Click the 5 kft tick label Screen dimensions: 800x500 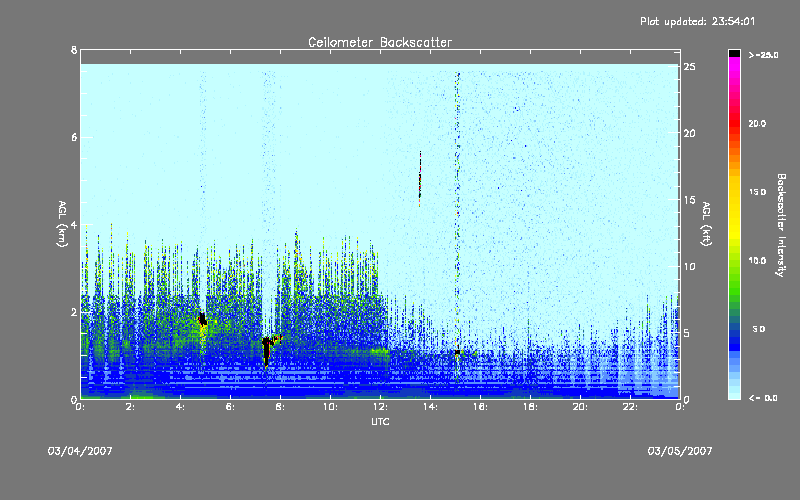[x=687, y=333]
